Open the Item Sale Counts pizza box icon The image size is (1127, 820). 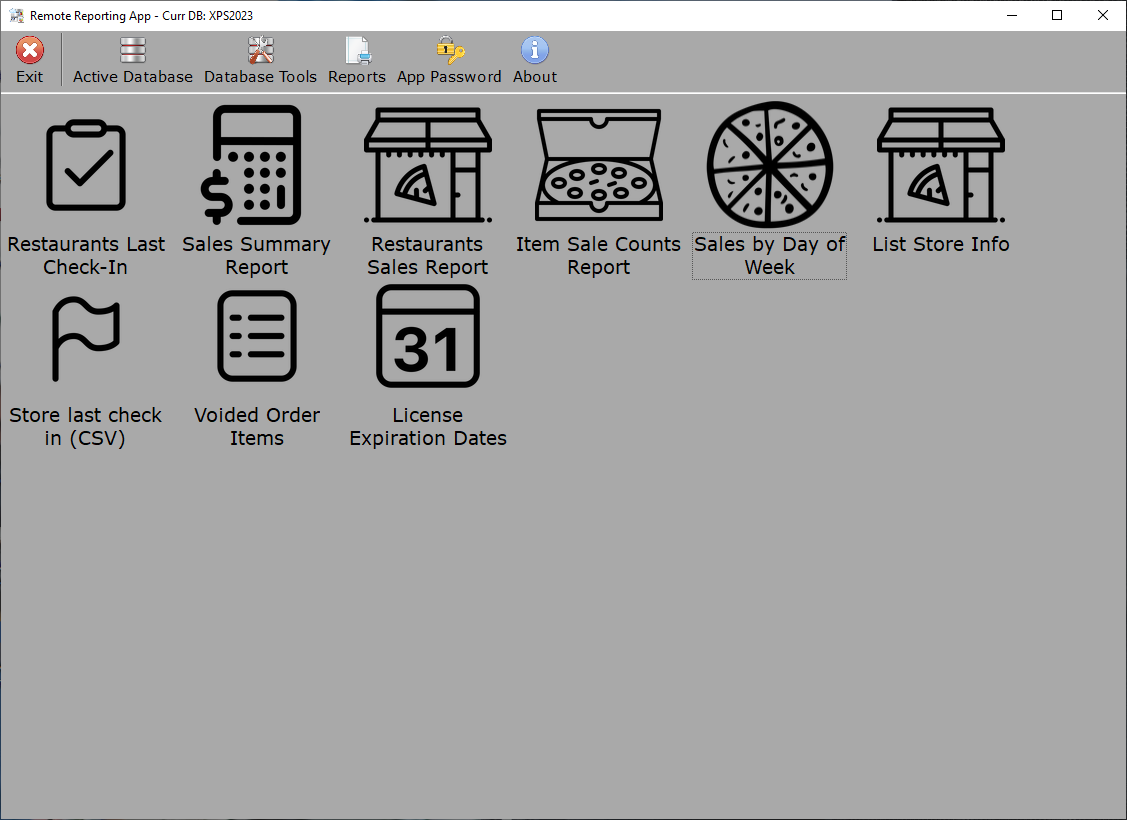(598, 165)
